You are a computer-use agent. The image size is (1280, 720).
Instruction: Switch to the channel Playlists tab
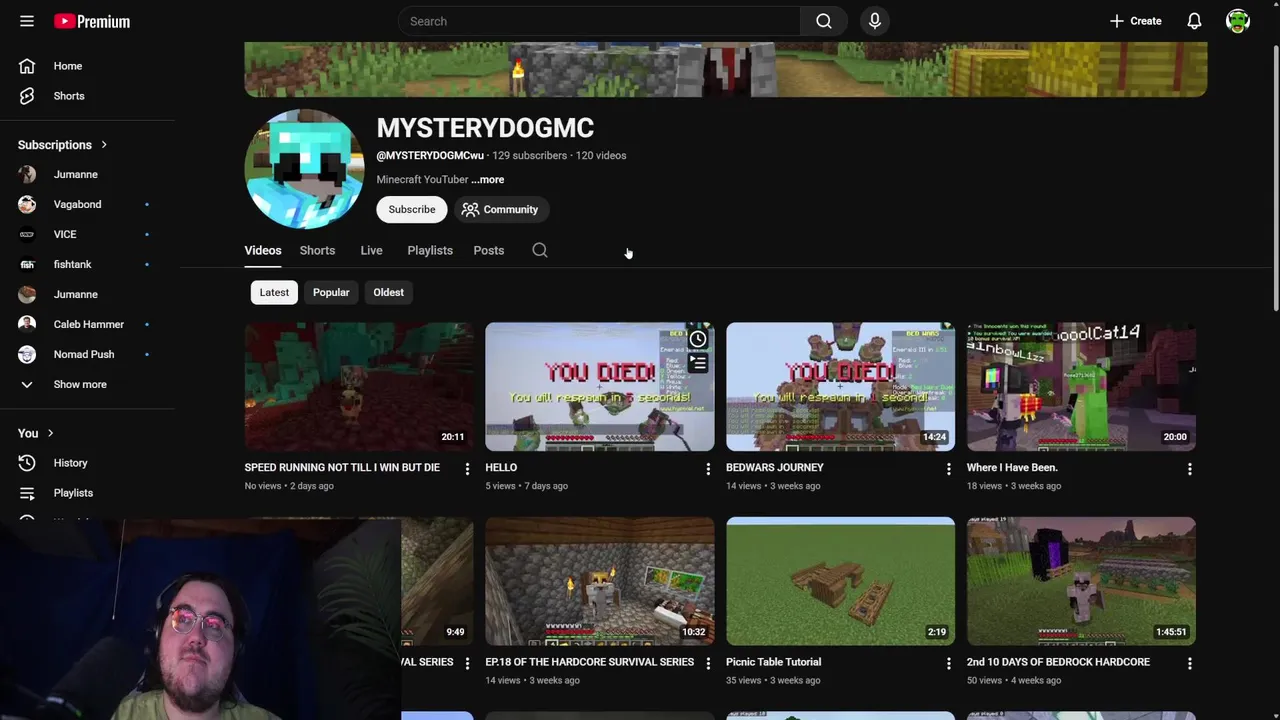pyautogui.click(x=430, y=251)
